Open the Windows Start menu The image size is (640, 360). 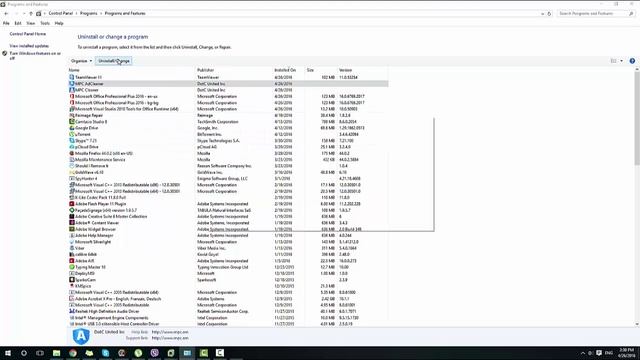tap(8, 353)
